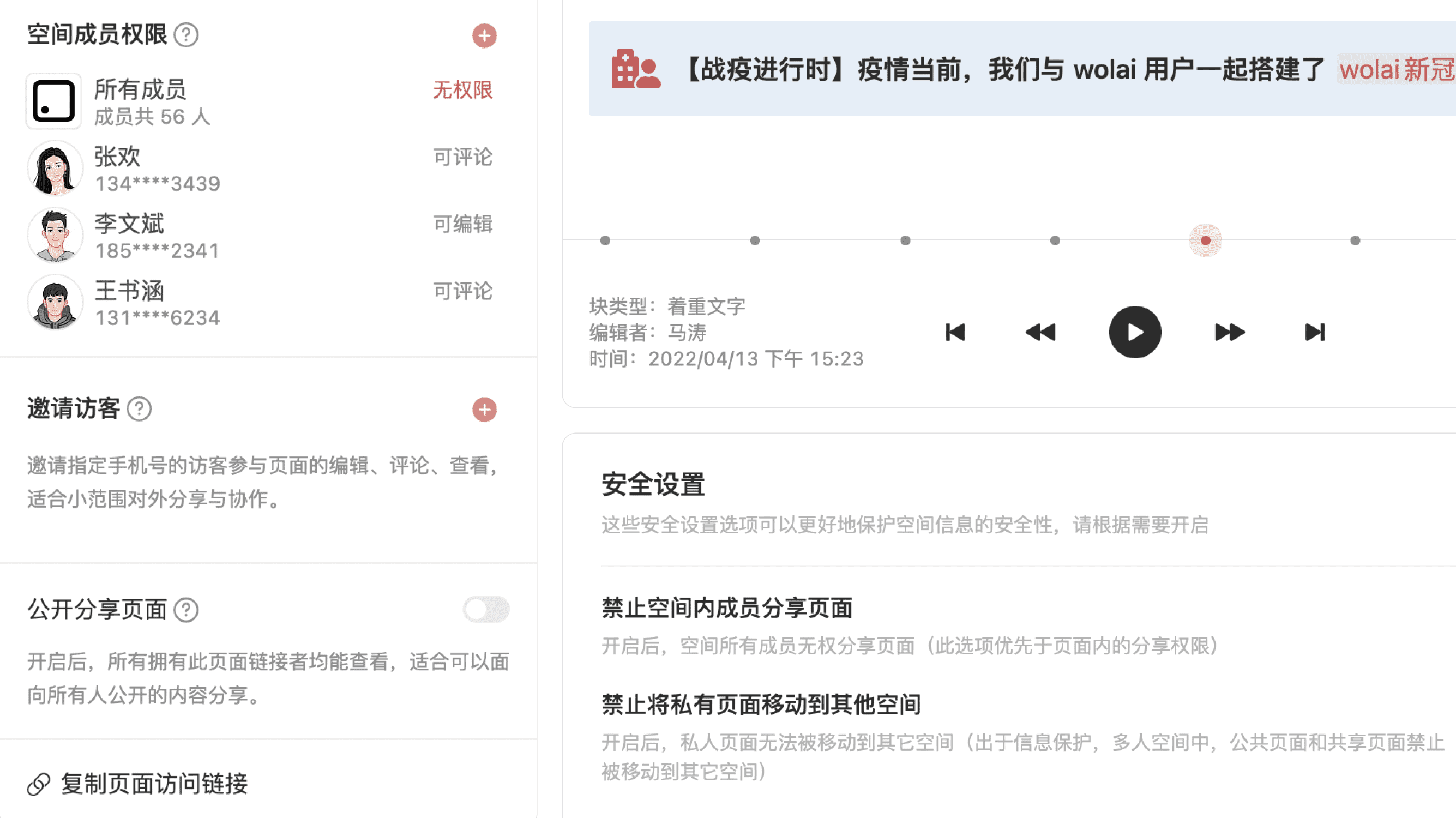
Task: Jump to the first version with skip-back icon
Action: pyautogui.click(x=955, y=333)
